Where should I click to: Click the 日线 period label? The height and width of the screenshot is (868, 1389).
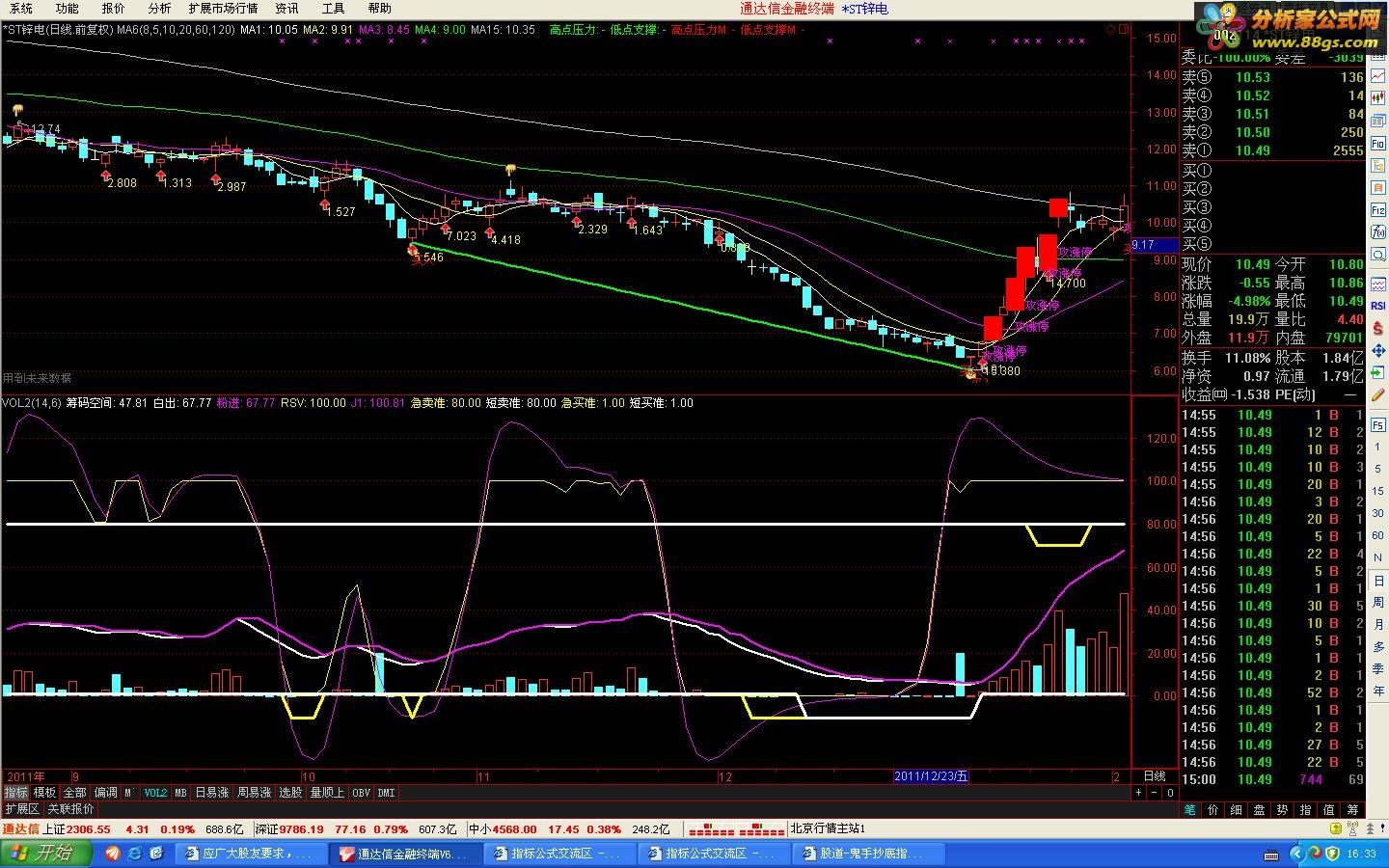(x=1154, y=776)
